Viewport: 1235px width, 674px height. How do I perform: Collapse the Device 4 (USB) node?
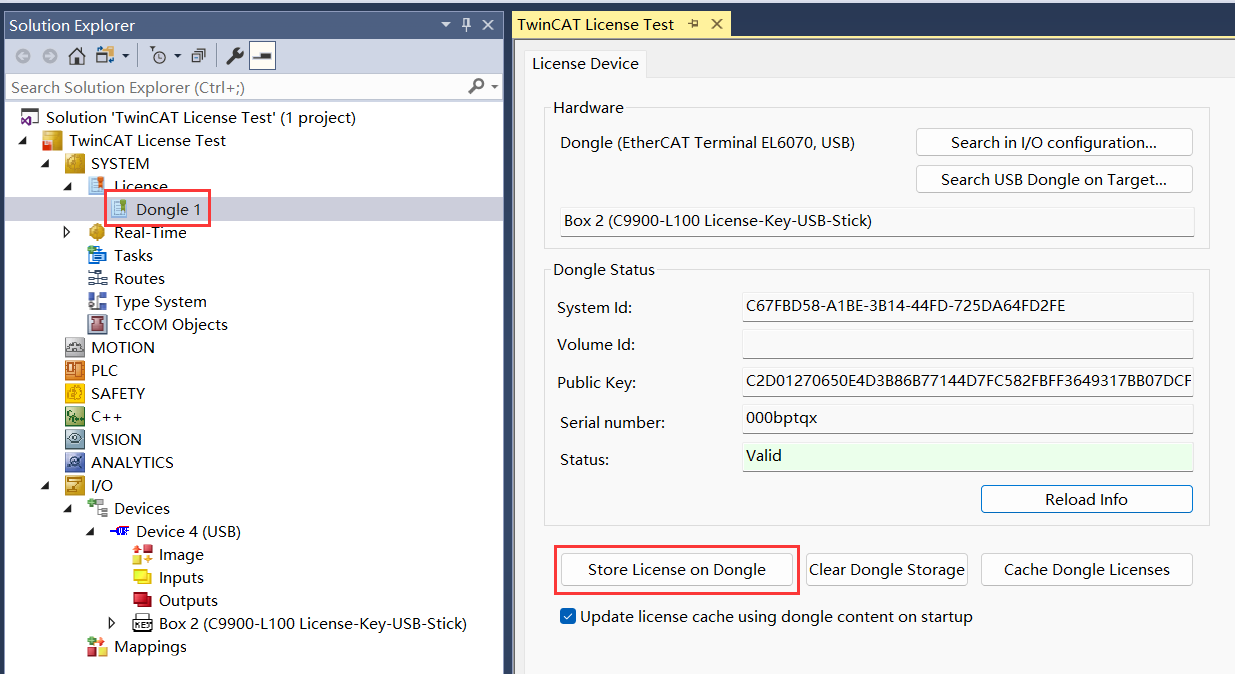pos(91,531)
